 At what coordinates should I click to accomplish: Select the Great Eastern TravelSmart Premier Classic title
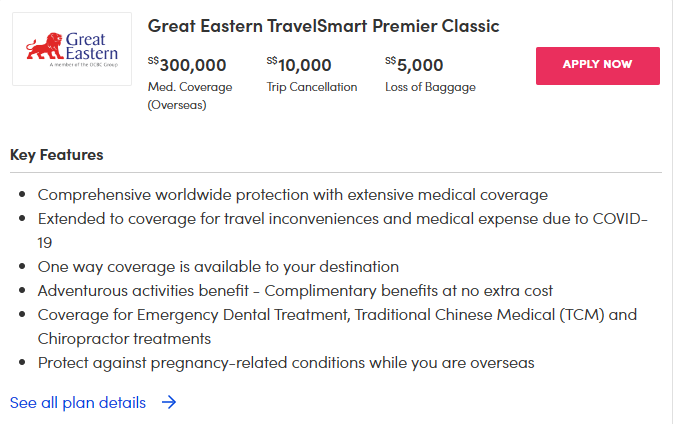click(x=324, y=26)
